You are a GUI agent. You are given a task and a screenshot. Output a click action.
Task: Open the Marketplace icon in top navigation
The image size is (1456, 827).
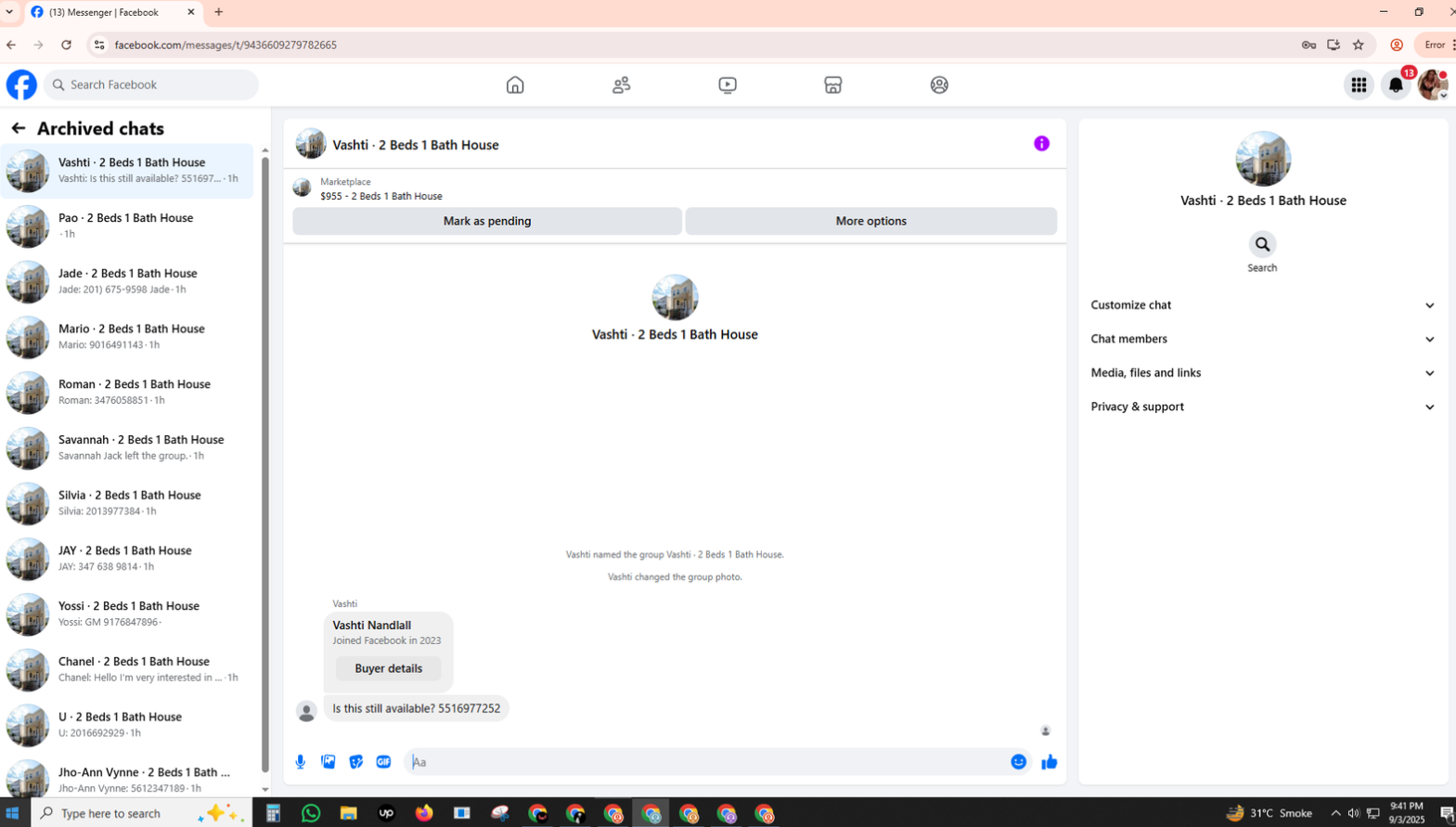pos(833,84)
